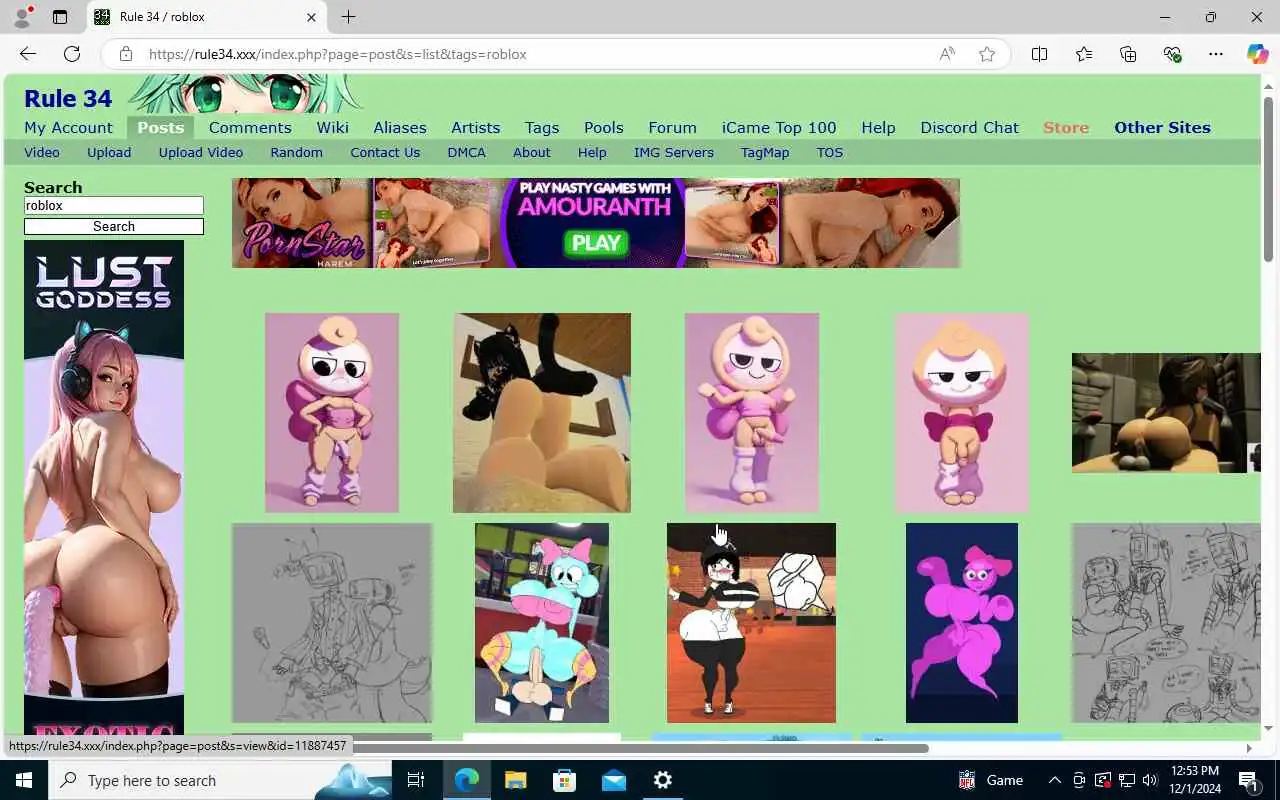Image resolution: width=1280 pixels, height=800 pixels.
Task: Add this page to favorites with the star icon
Action: coord(987,54)
